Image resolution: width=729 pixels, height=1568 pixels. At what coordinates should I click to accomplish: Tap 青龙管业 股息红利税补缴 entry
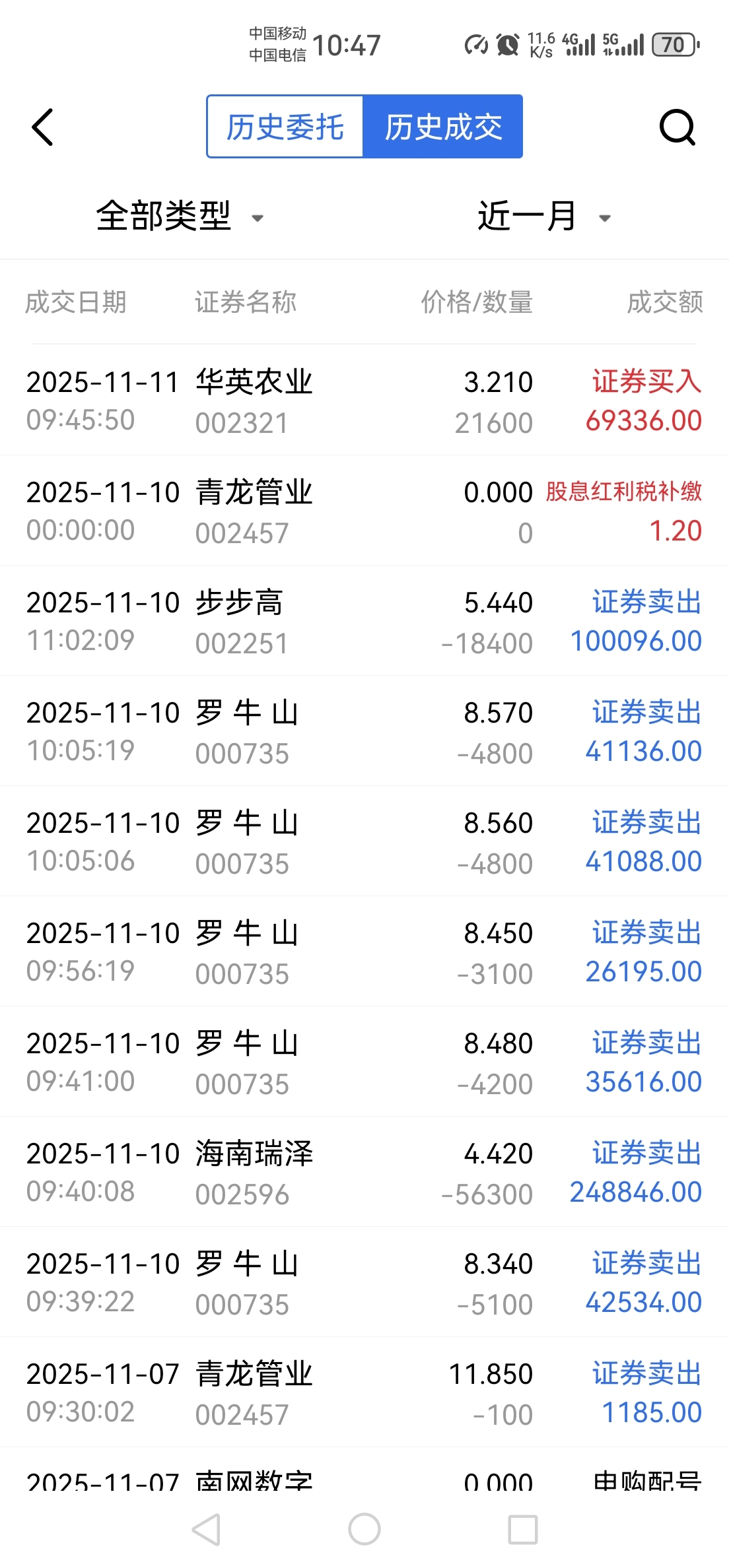coord(364,511)
